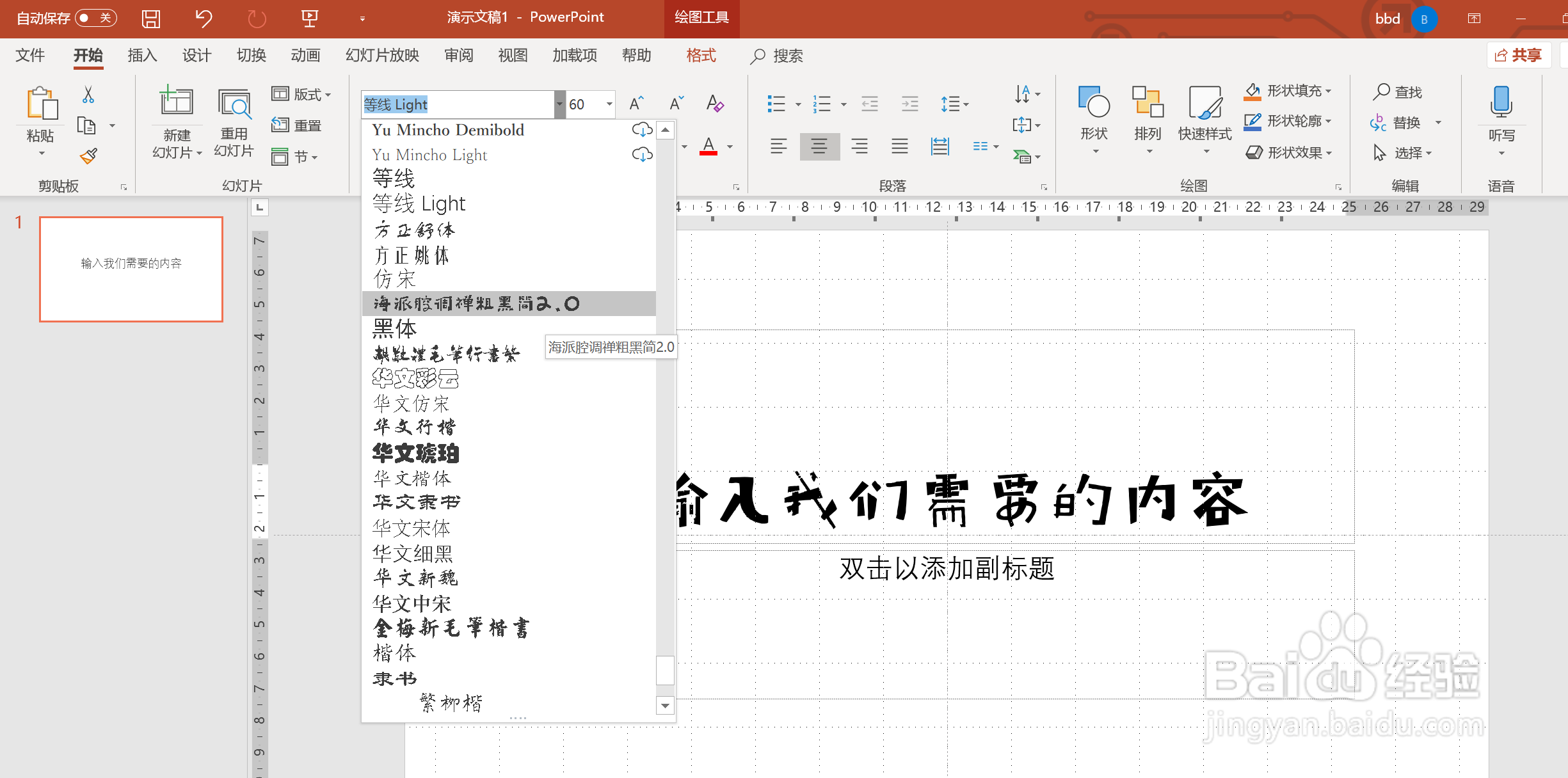Click the bulleted list icon

776,104
